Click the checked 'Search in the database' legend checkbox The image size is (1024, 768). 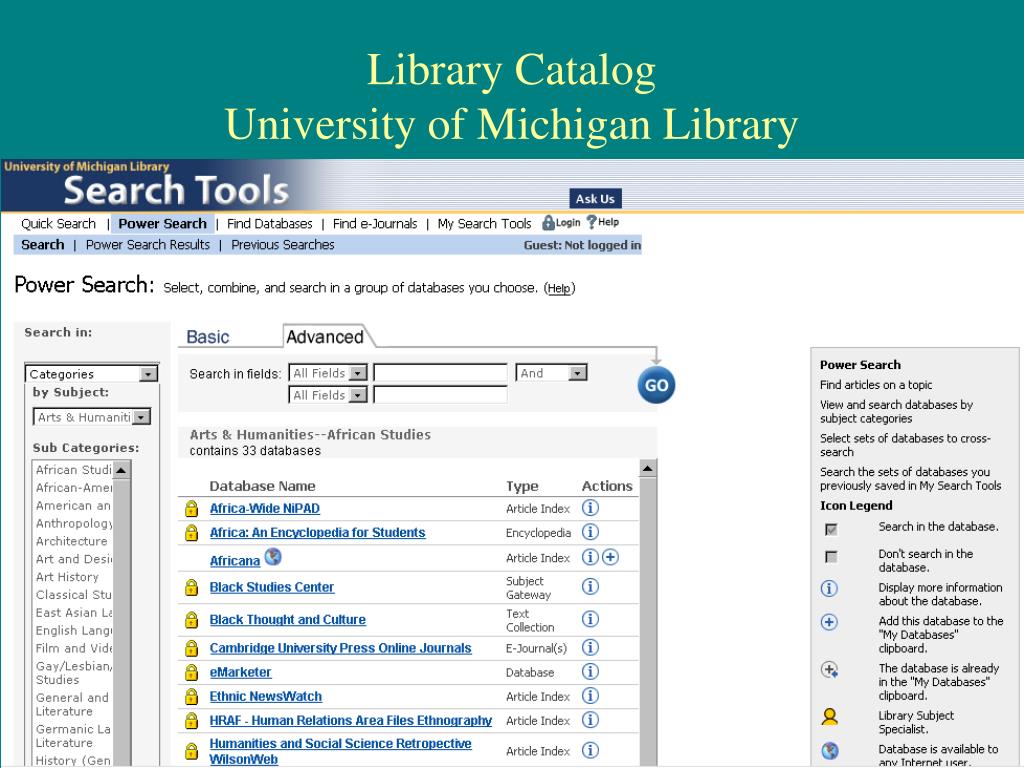[x=831, y=529]
